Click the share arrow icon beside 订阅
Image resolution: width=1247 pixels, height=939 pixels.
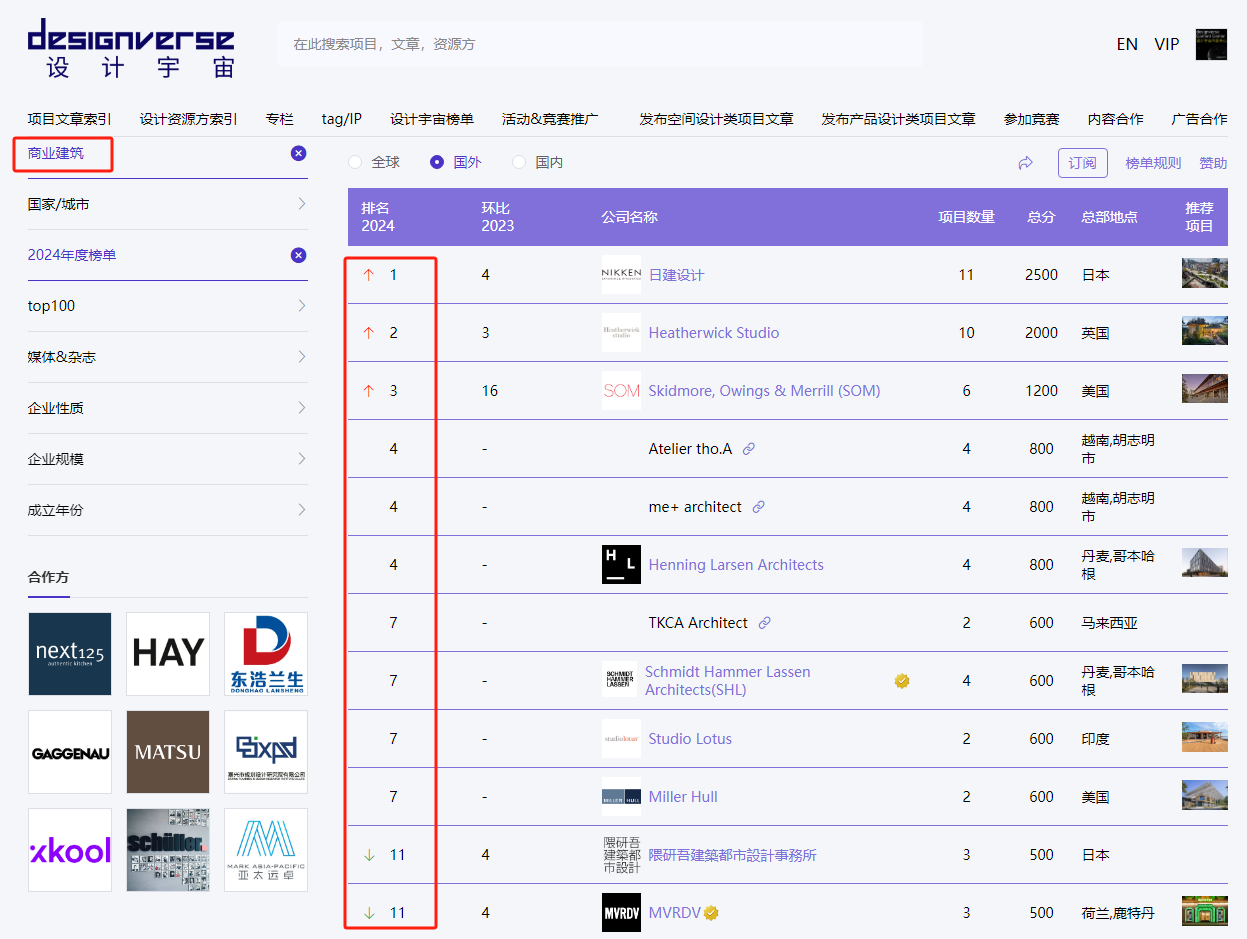pyautogui.click(x=1025, y=163)
